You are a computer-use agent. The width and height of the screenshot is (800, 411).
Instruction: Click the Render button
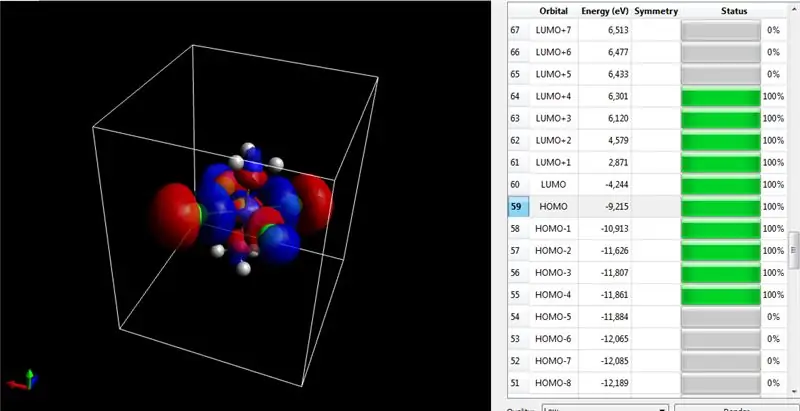tap(734, 408)
